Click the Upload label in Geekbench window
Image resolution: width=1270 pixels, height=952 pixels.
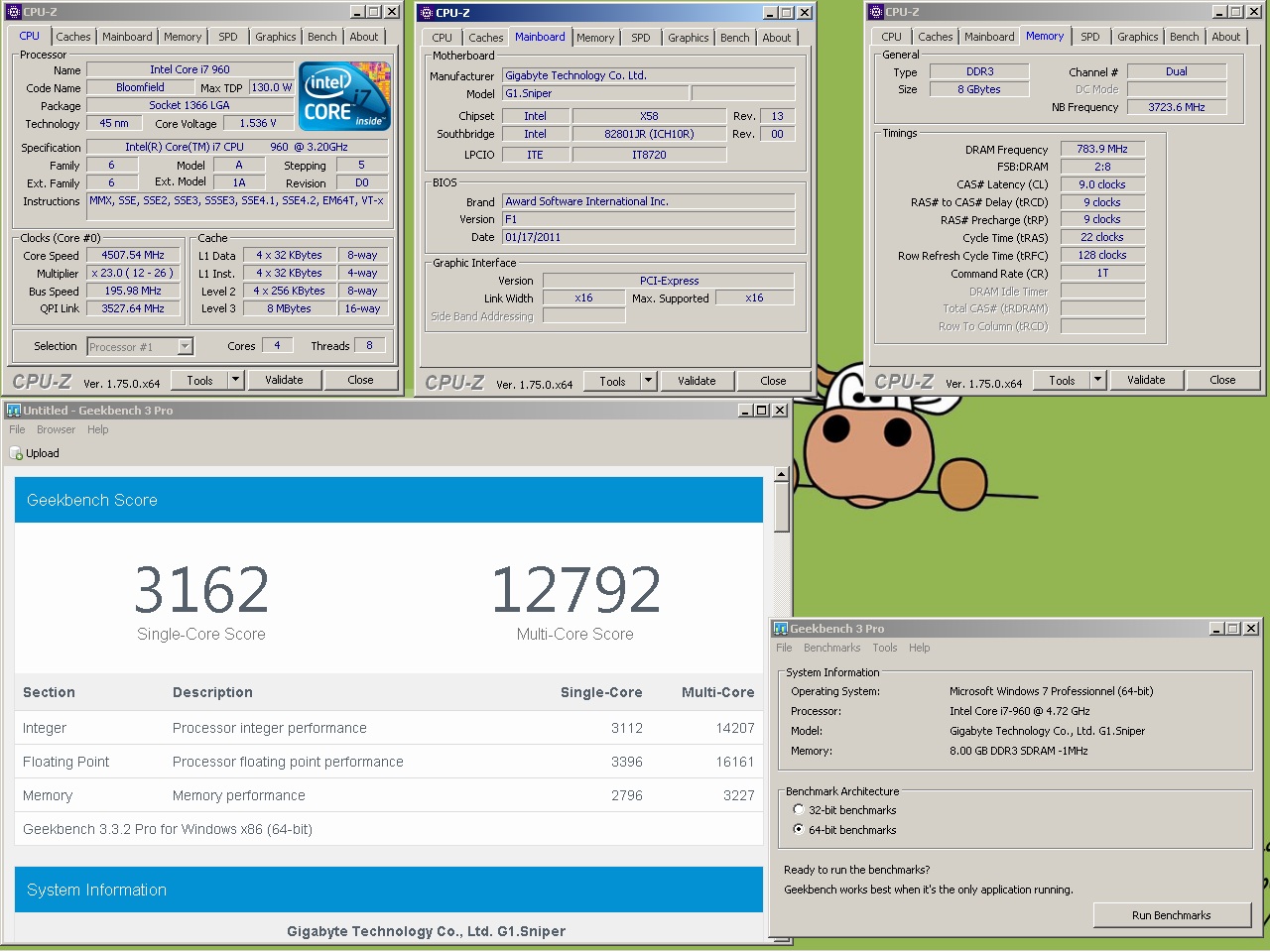43,453
